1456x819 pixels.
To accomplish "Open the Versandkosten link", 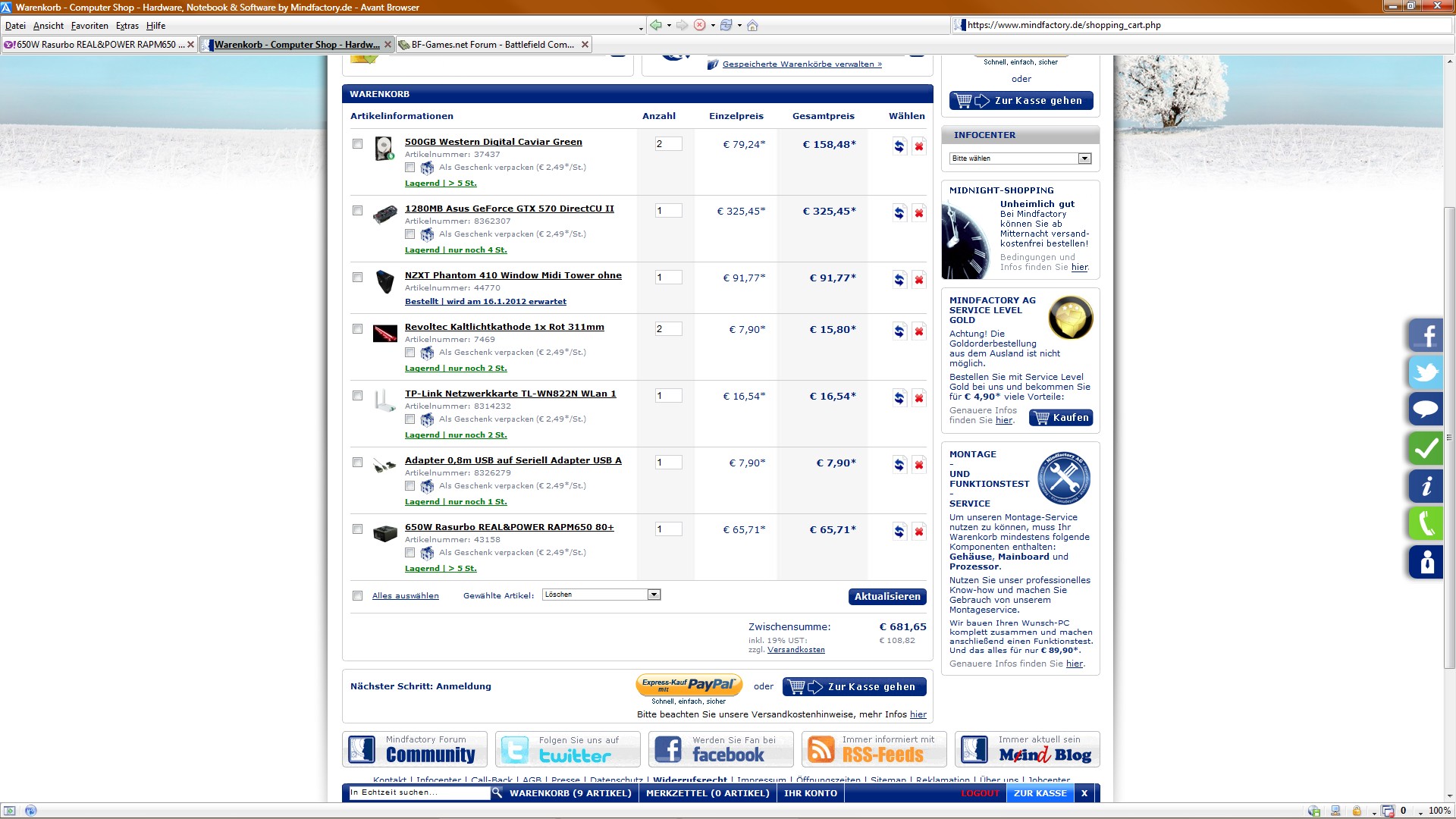I will pyautogui.click(x=796, y=650).
